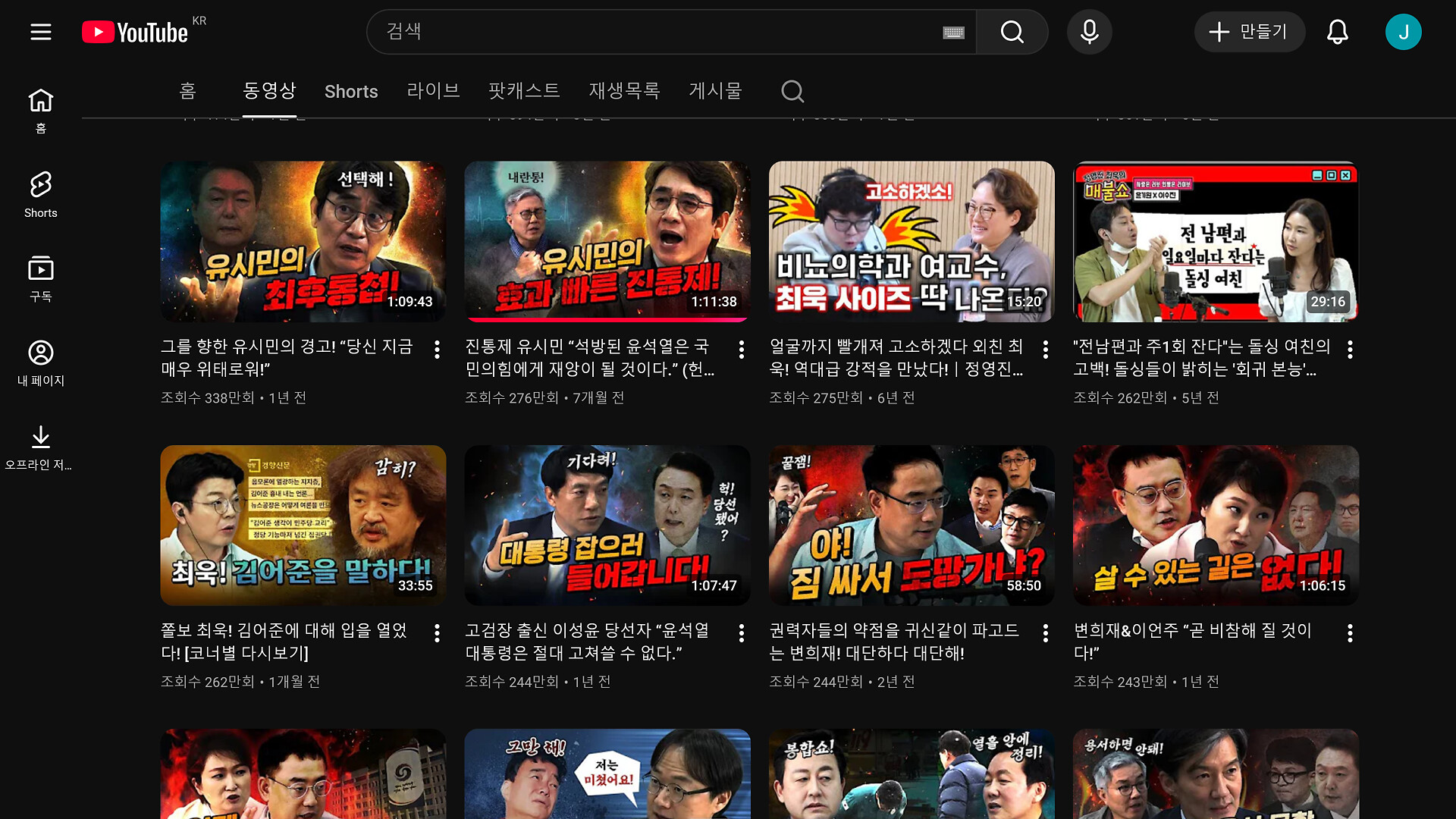This screenshot has width=1456, height=819.
Task: Open offline downloads in sidebar
Action: pos(41,447)
